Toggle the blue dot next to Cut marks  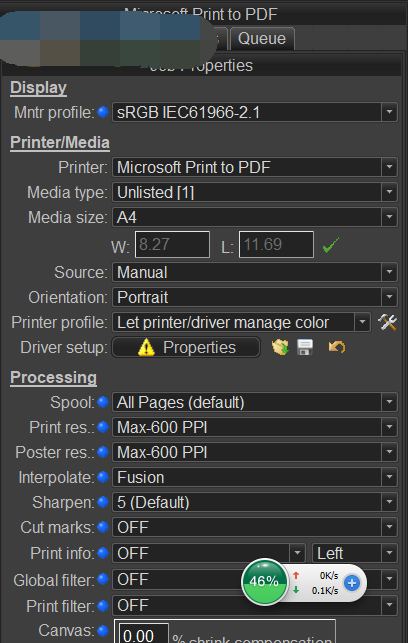[103, 527]
